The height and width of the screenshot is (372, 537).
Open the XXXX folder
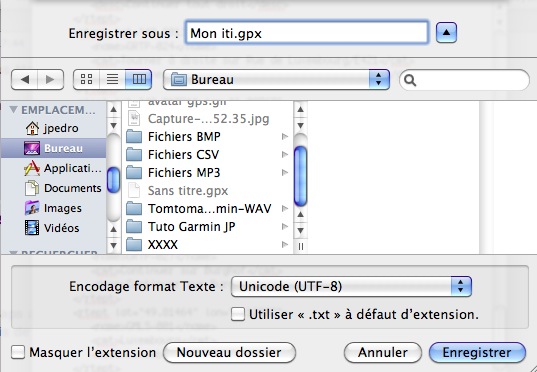point(207,245)
